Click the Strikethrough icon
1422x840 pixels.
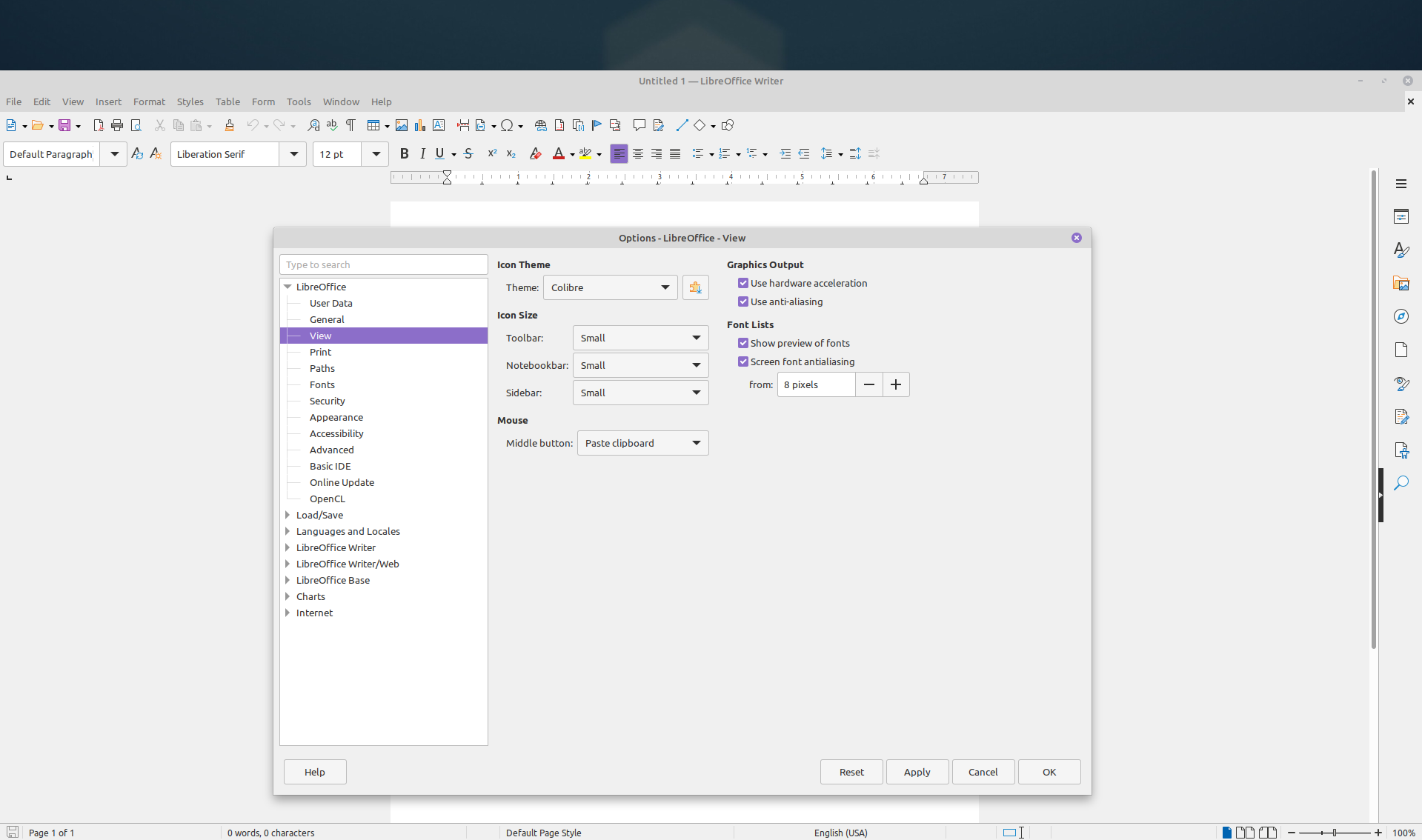[x=468, y=154]
